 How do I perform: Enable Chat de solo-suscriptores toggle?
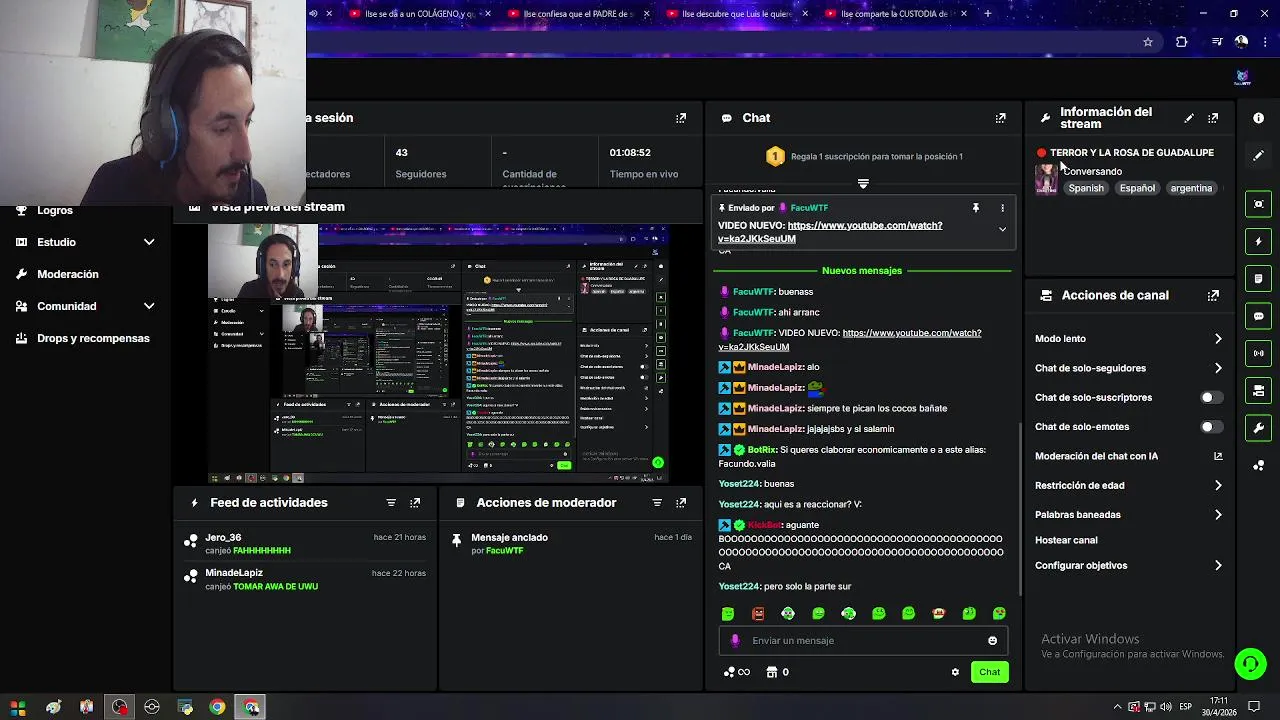pyautogui.click(x=1211, y=397)
